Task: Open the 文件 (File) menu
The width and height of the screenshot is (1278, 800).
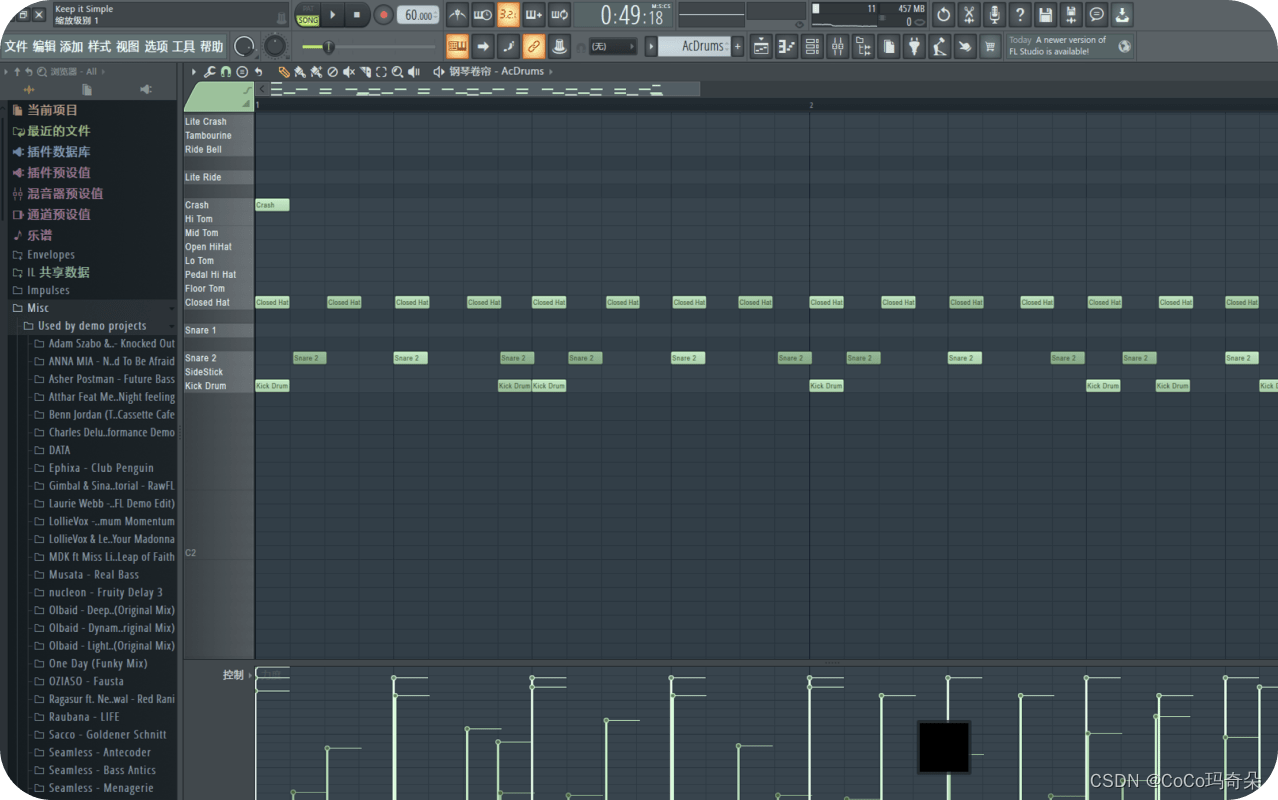Action: click(x=16, y=46)
